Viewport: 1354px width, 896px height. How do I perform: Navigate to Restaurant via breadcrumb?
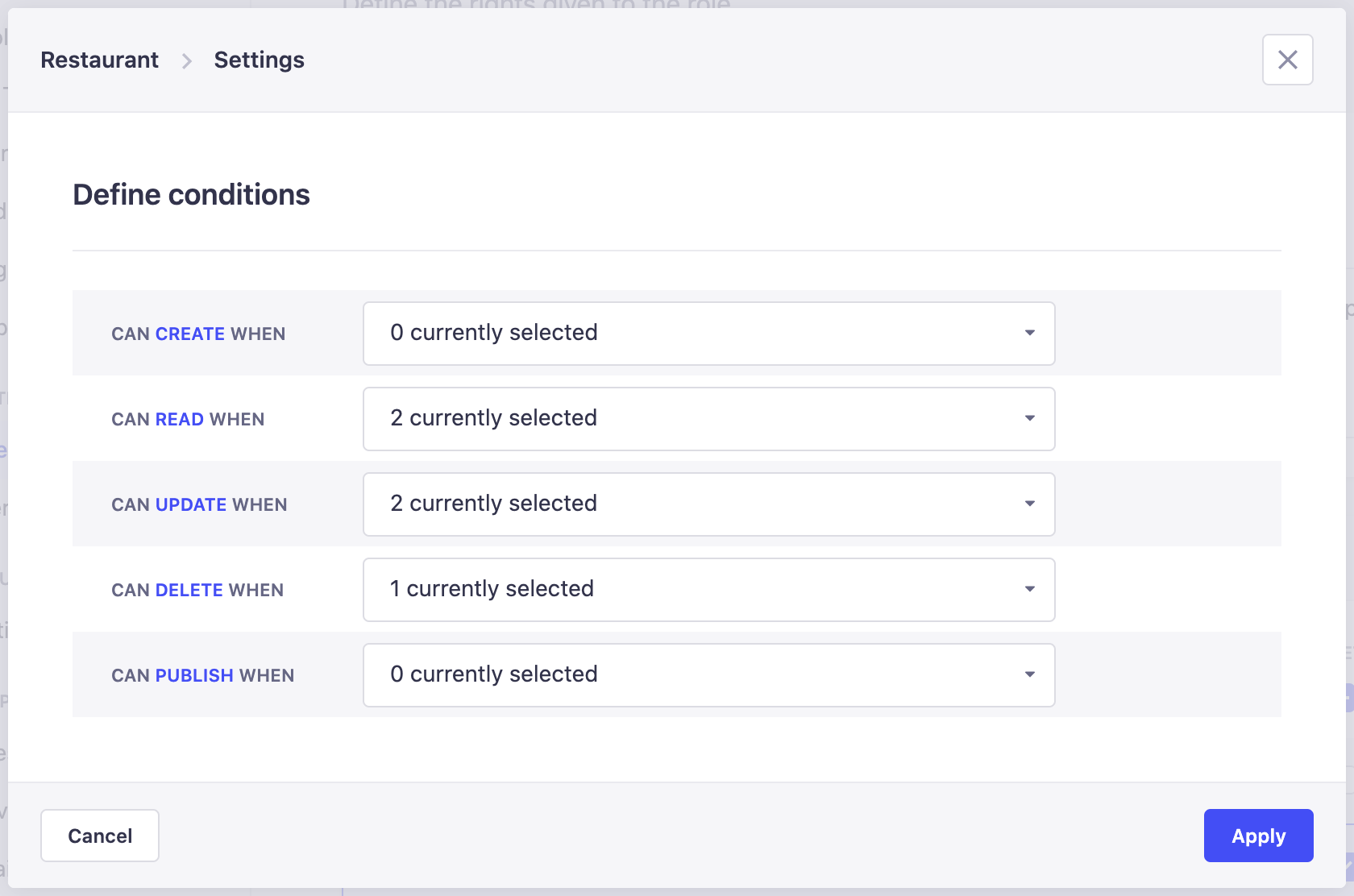point(99,60)
